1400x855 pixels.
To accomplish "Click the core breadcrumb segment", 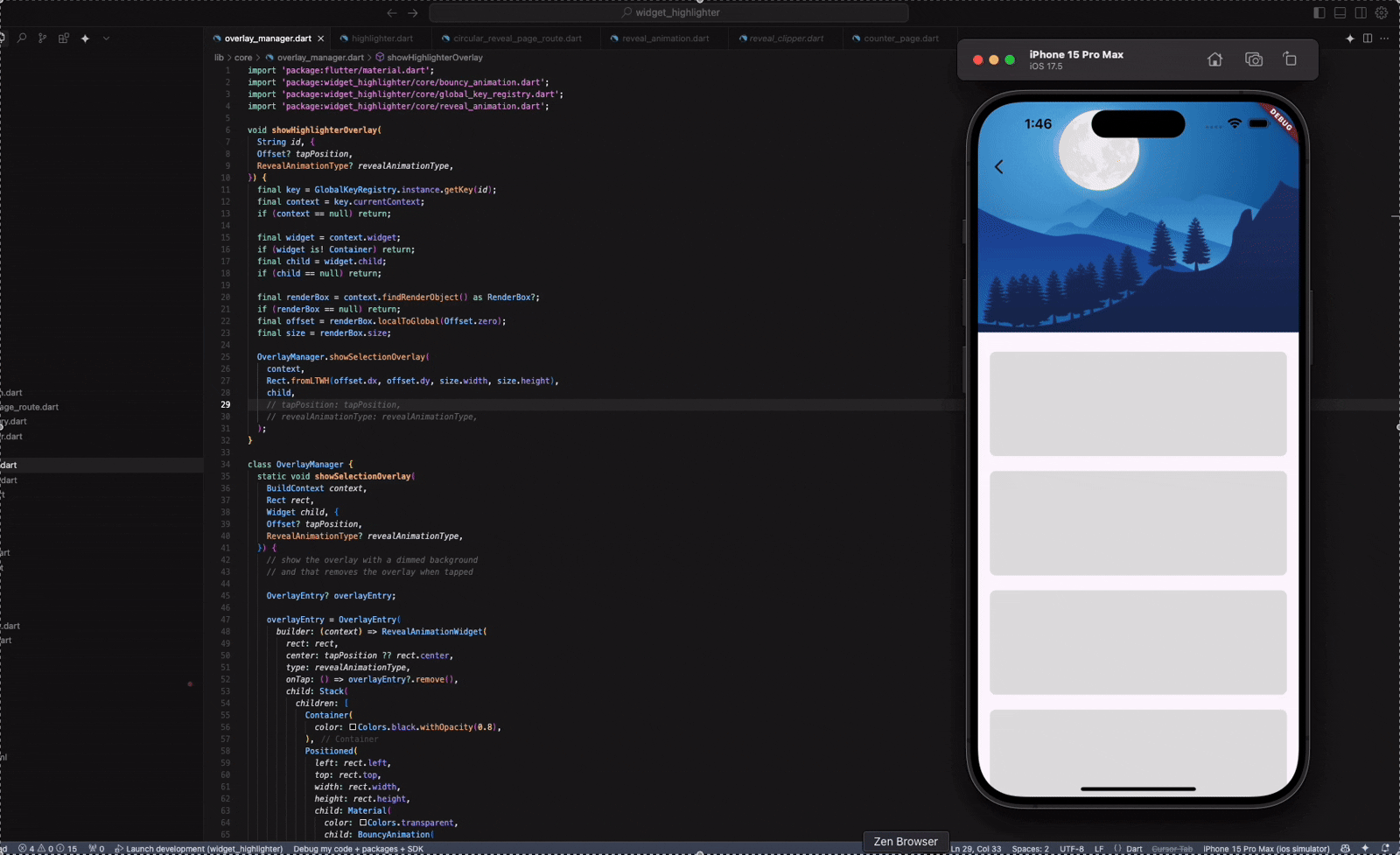I will [x=243, y=58].
